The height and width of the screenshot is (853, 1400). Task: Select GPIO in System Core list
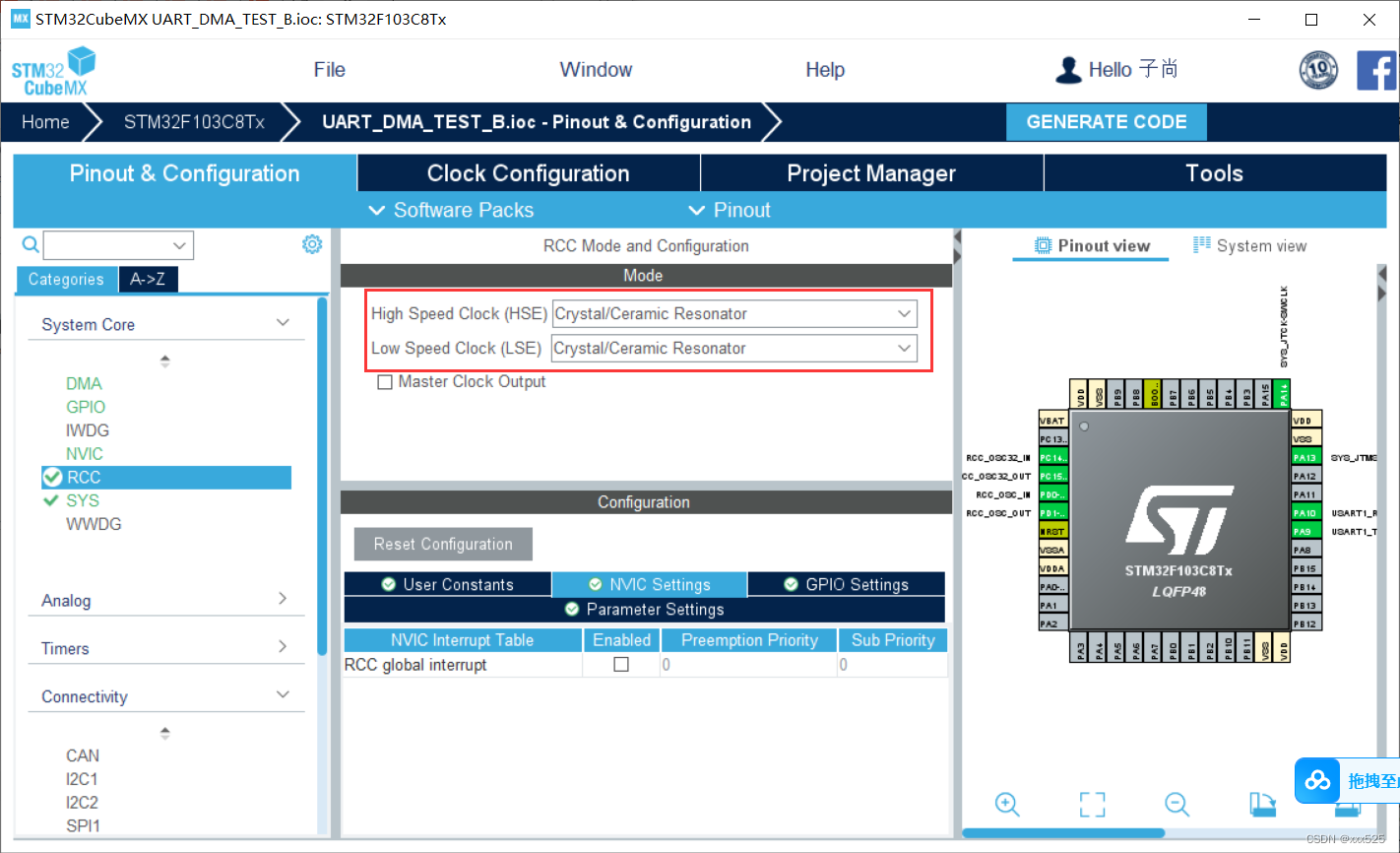86,407
